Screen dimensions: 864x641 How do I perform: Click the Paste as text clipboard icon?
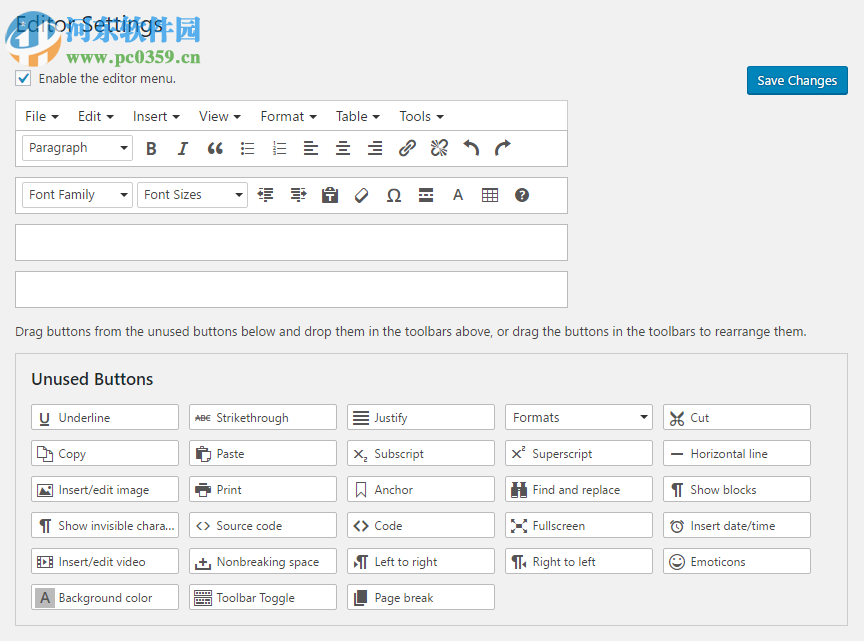click(x=330, y=195)
